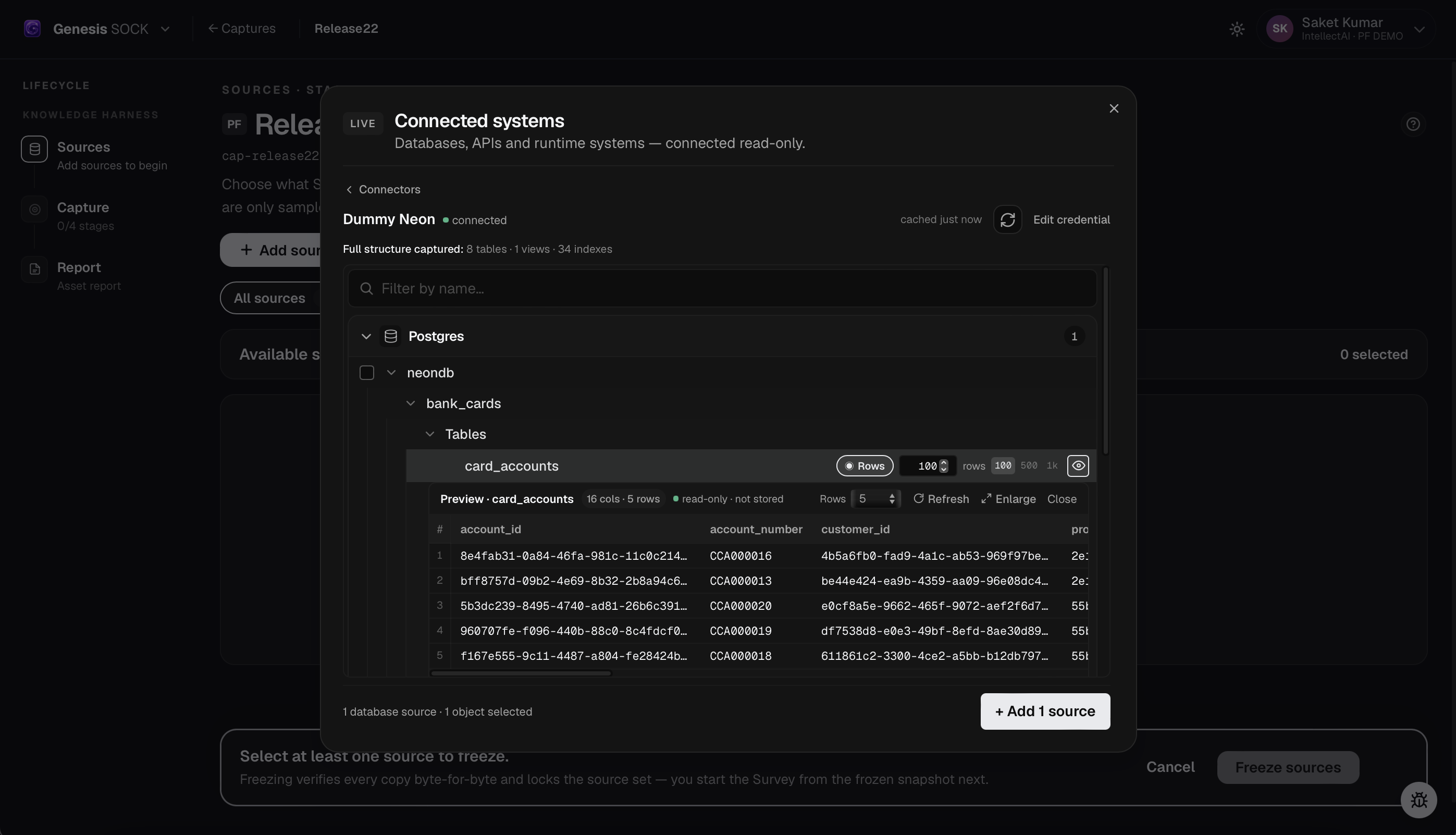Viewport: 1456px width, 835px height.
Task: Click the Genesis SOCK logo icon
Action: click(x=33, y=28)
